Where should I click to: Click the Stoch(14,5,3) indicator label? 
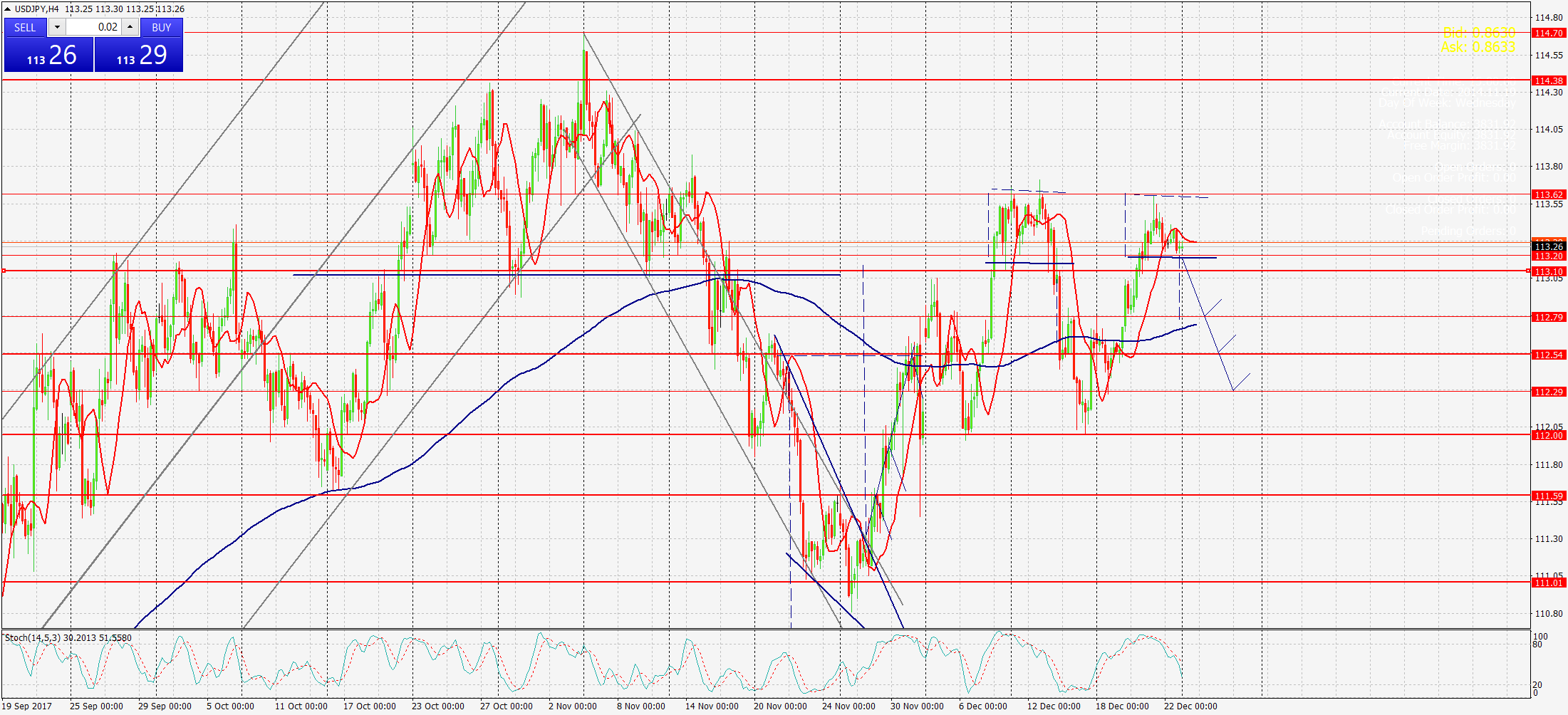tap(68, 637)
